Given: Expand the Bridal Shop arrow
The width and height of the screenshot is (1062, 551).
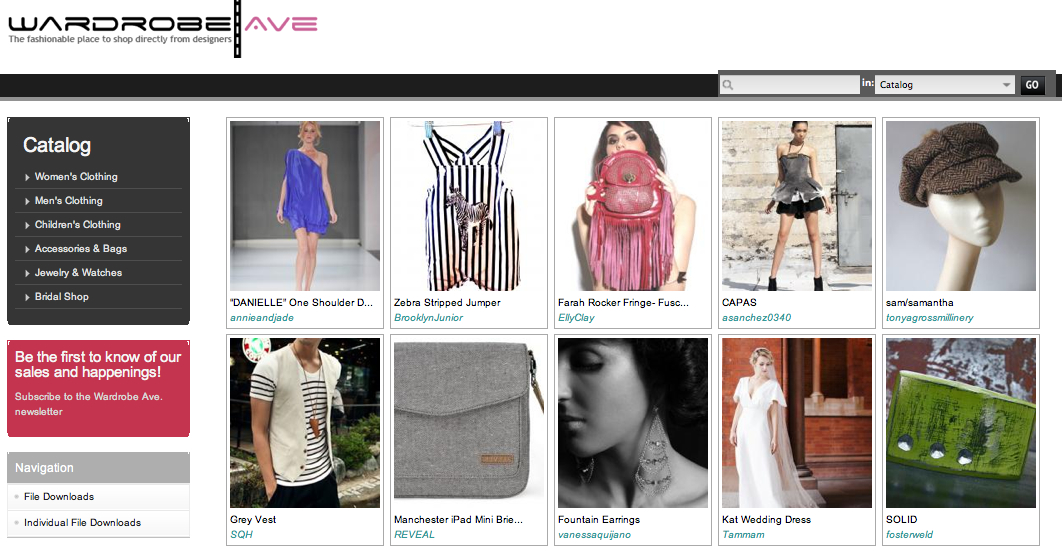Looking at the screenshot, I should point(27,297).
